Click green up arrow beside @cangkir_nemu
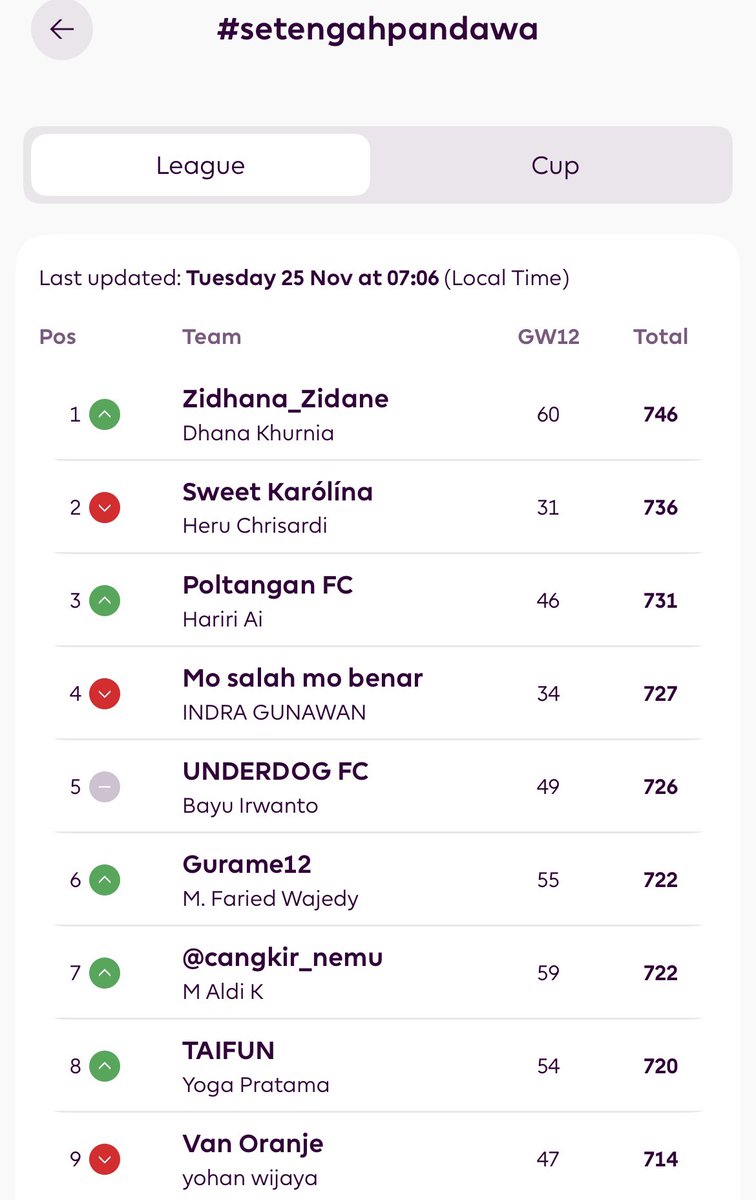The image size is (756, 1200). [x=105, y=973]
